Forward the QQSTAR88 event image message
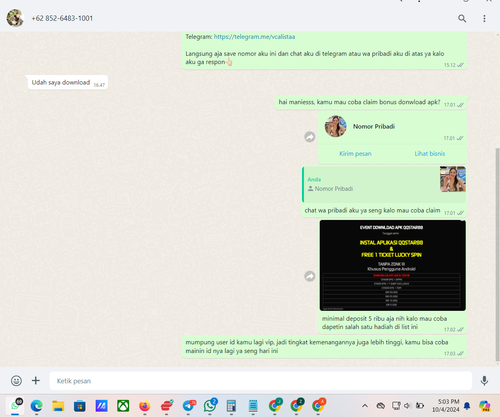 coord(310,276)
